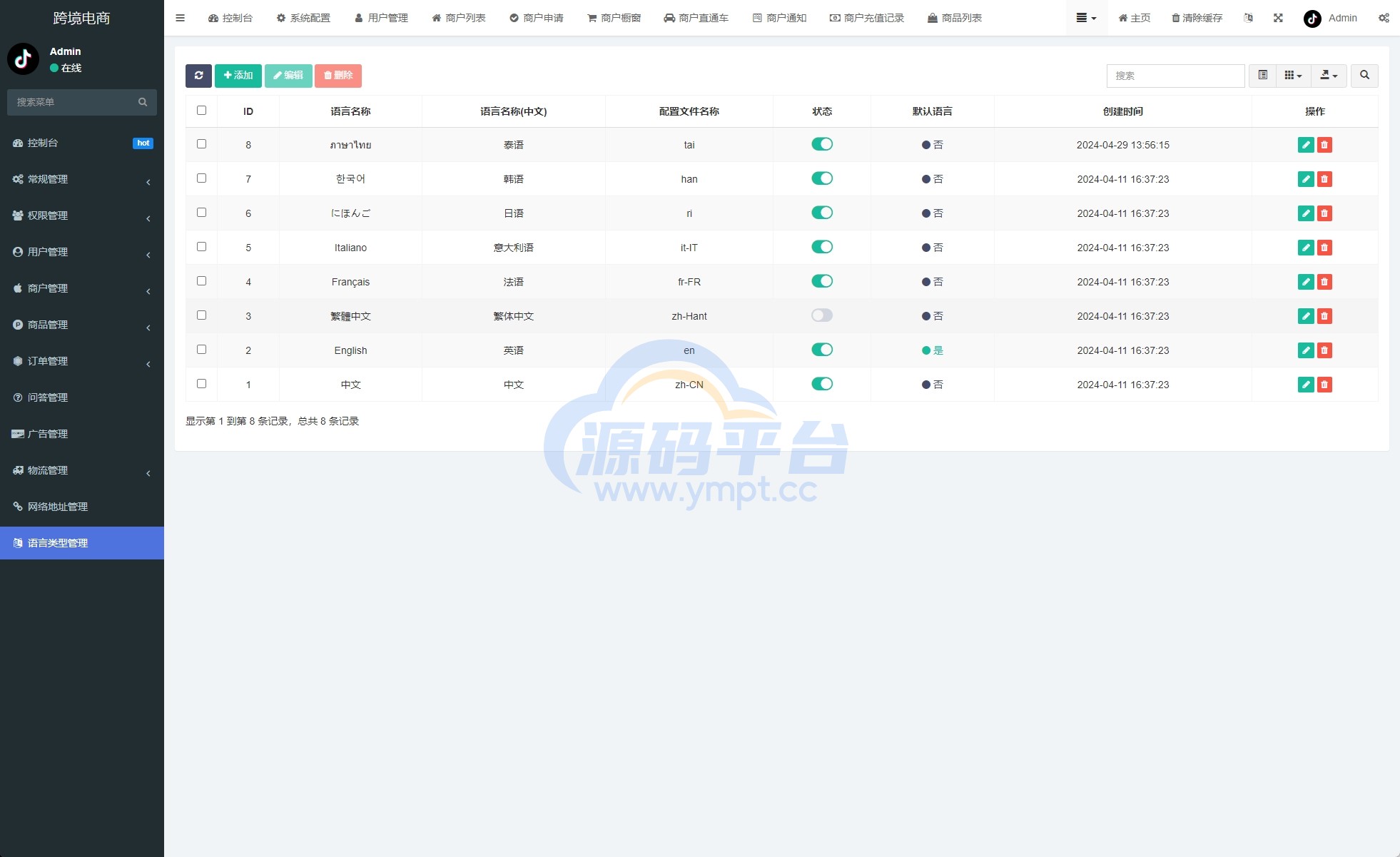
Task: Sort by the 创建时间 column header
Action: point(1123,111)
